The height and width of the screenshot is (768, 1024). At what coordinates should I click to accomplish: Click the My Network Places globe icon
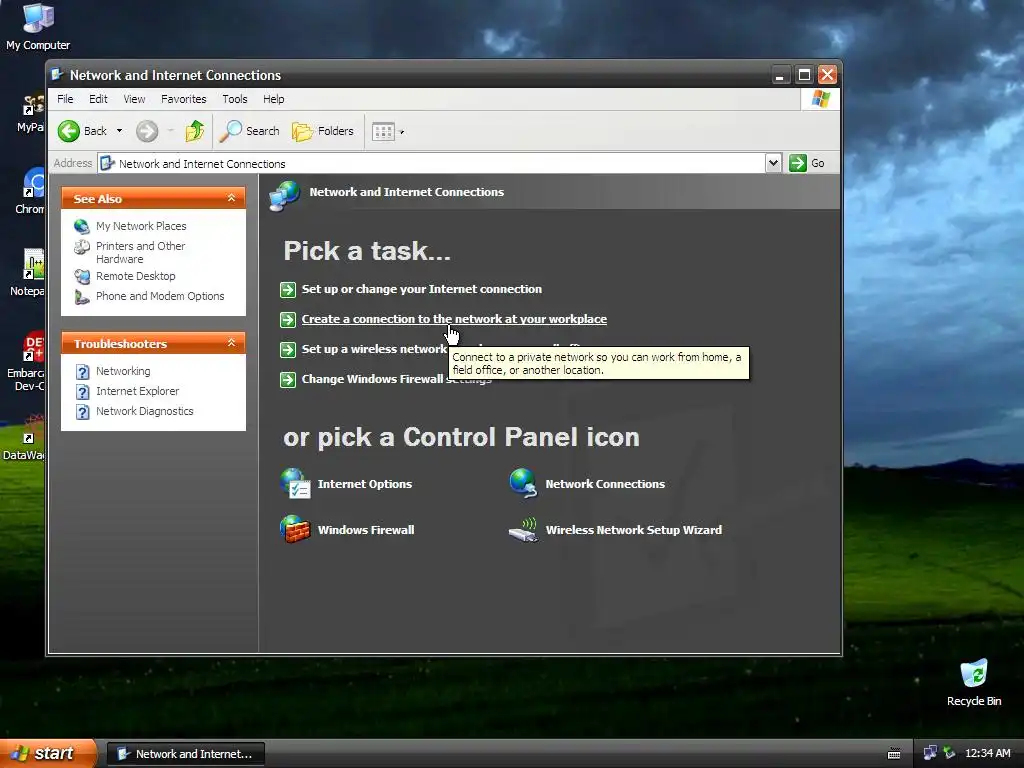click(x=82, y=226)
